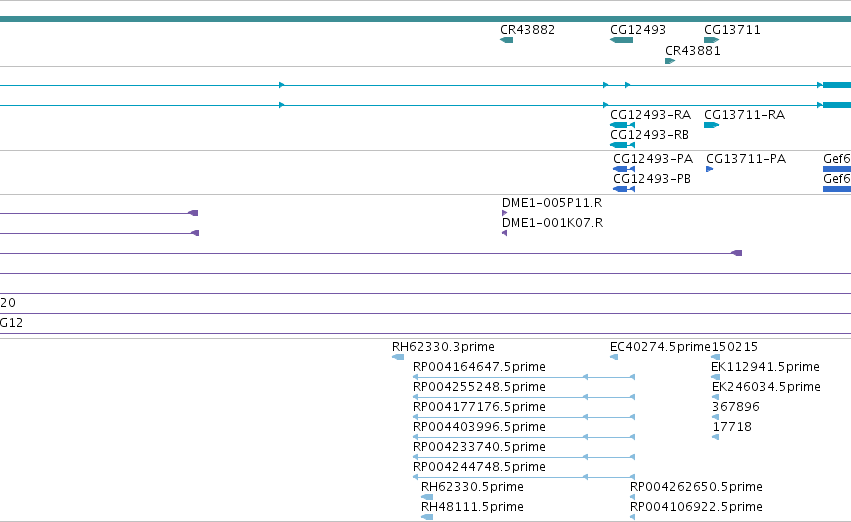Click the DME1-001K07.R purple arrow glyph
This screenshot has height=522, width=851.
[505, 233]
